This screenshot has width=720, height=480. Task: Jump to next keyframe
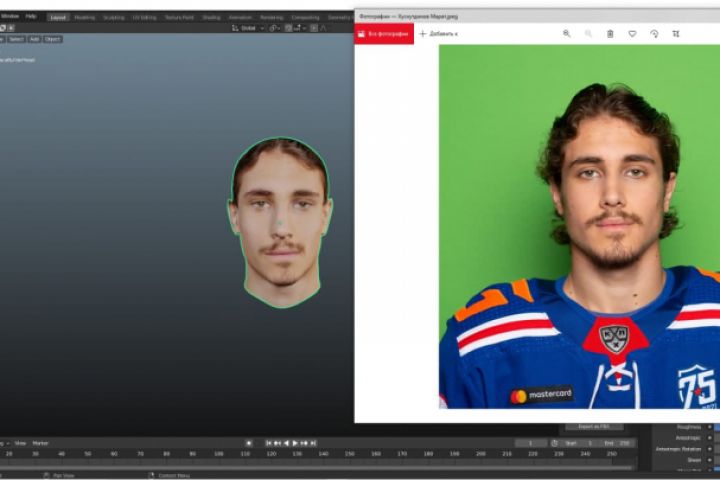tap(304, 443)
